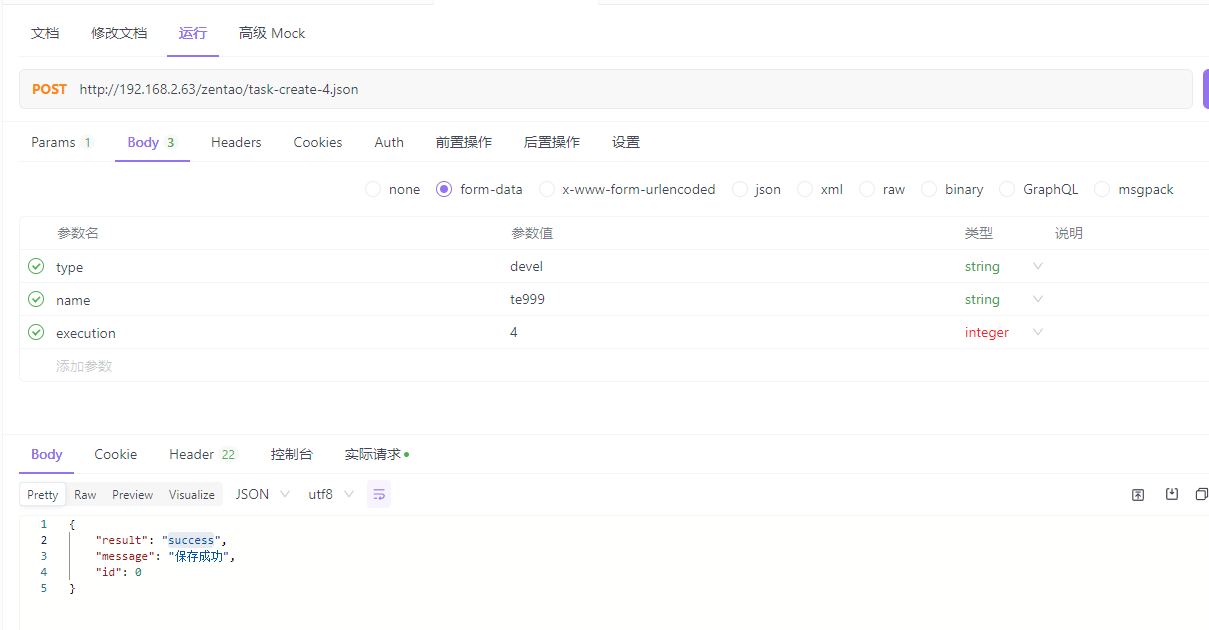
Task: Select the form-data body type
Action: (x=480, y=189)
